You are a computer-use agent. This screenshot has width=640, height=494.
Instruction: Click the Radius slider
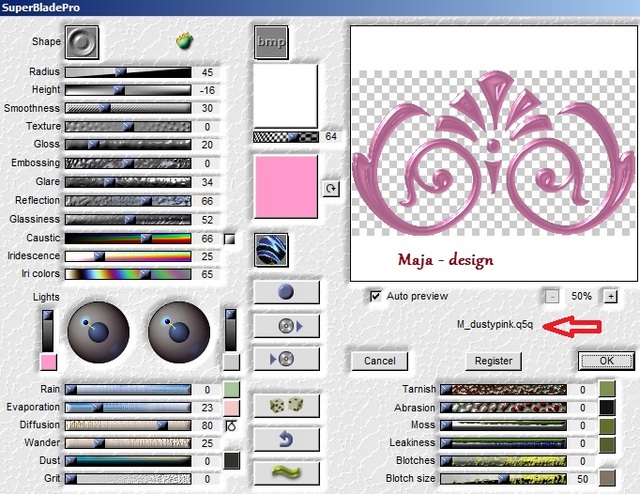click(x=128, y=72)
